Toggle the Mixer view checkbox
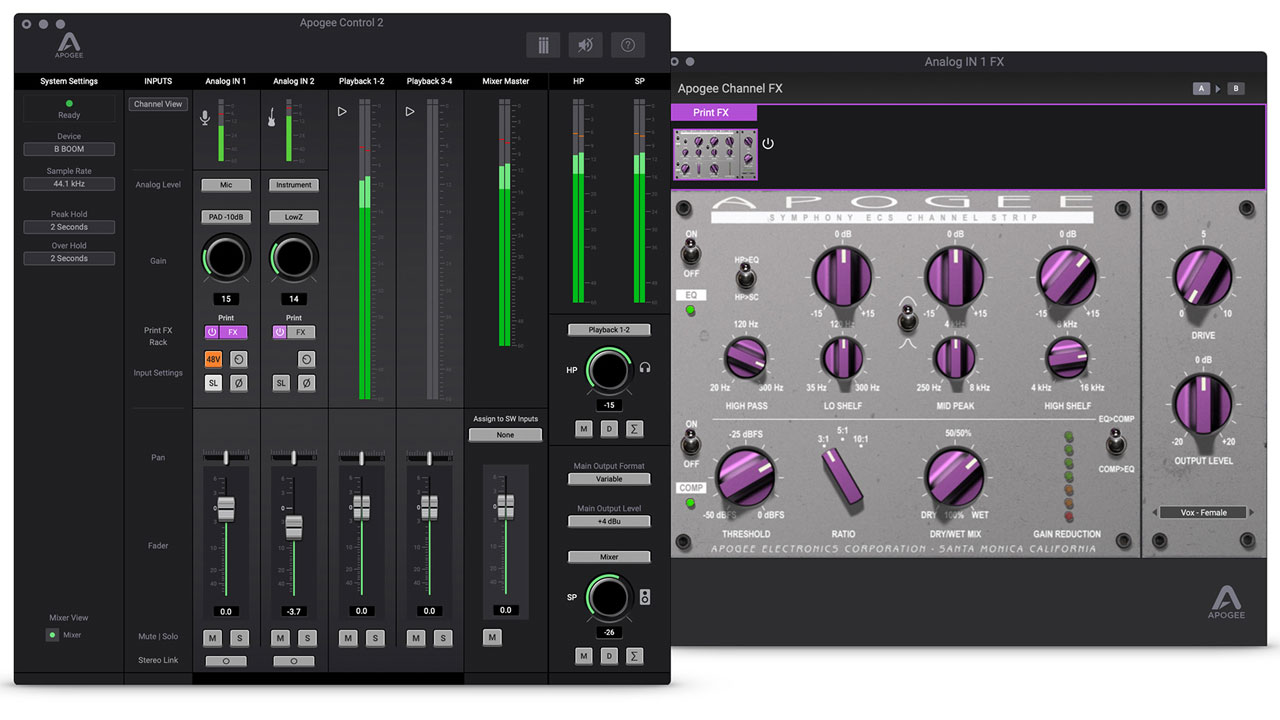The width and height of the screenshot is (1280, 720). pos(52,635)
